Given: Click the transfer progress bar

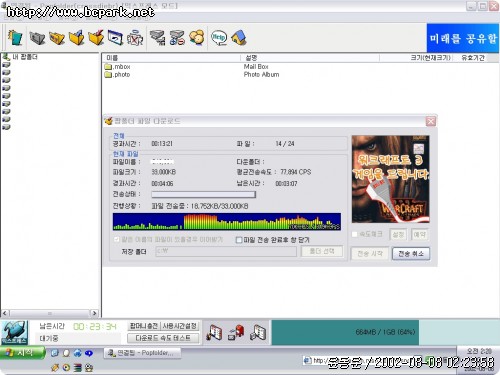Looking at the screenshot, I should click(x=204, y=194).
